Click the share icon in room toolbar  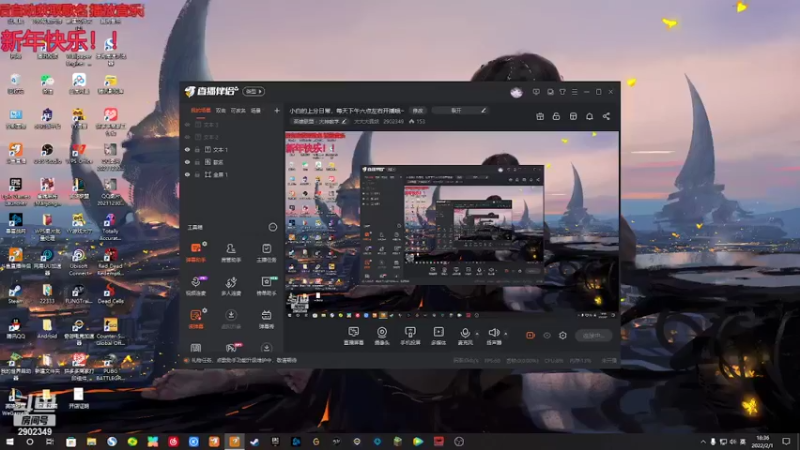(x=606, y=116)
